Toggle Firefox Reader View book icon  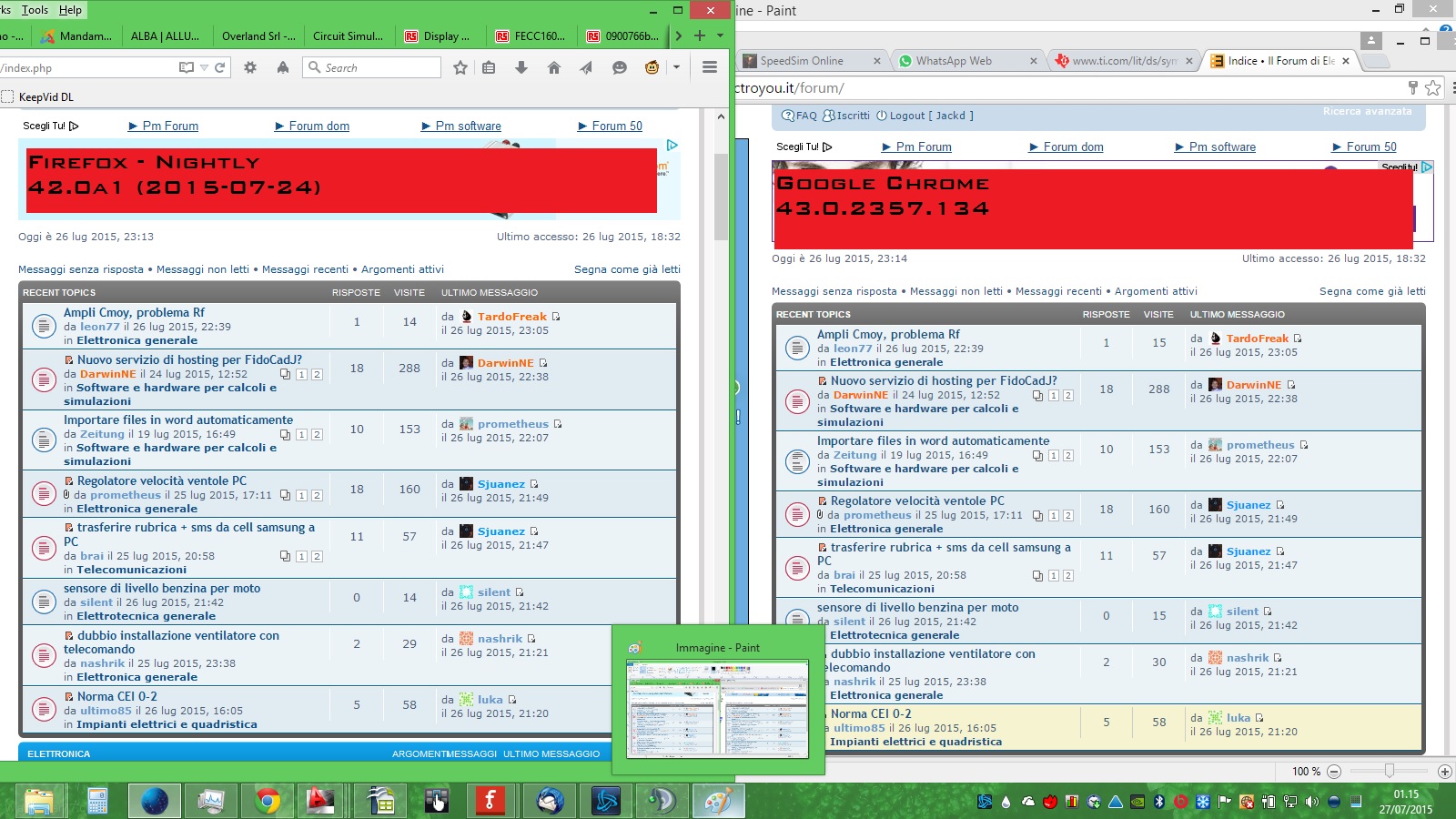187,67
